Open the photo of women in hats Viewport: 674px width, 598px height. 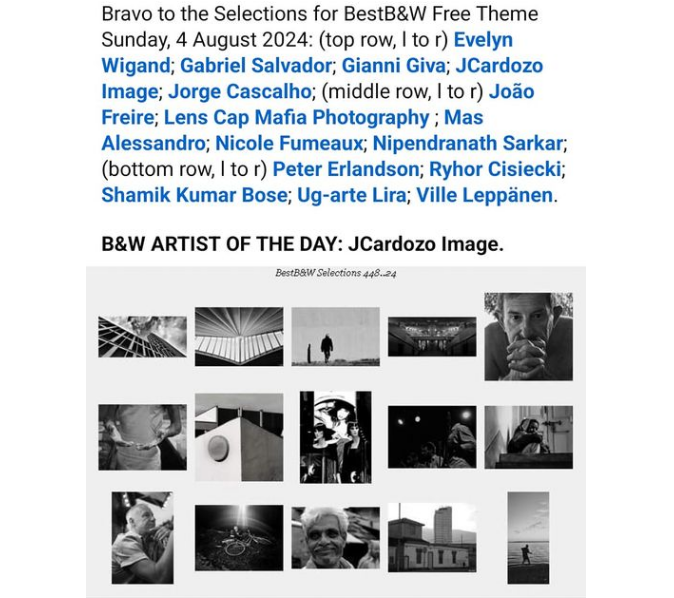[335, 437]
